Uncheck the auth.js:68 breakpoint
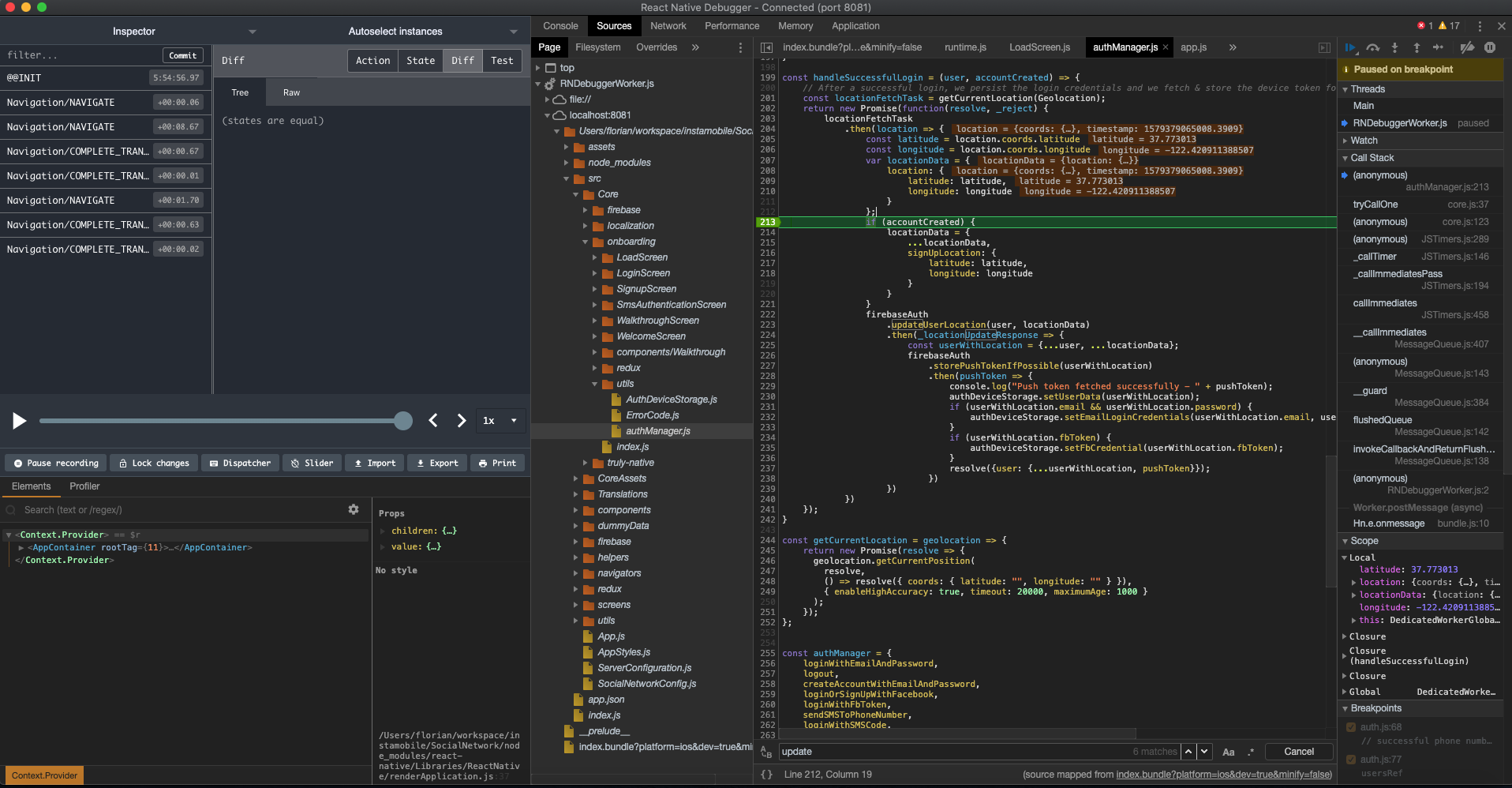 [x=1352, y=726]
